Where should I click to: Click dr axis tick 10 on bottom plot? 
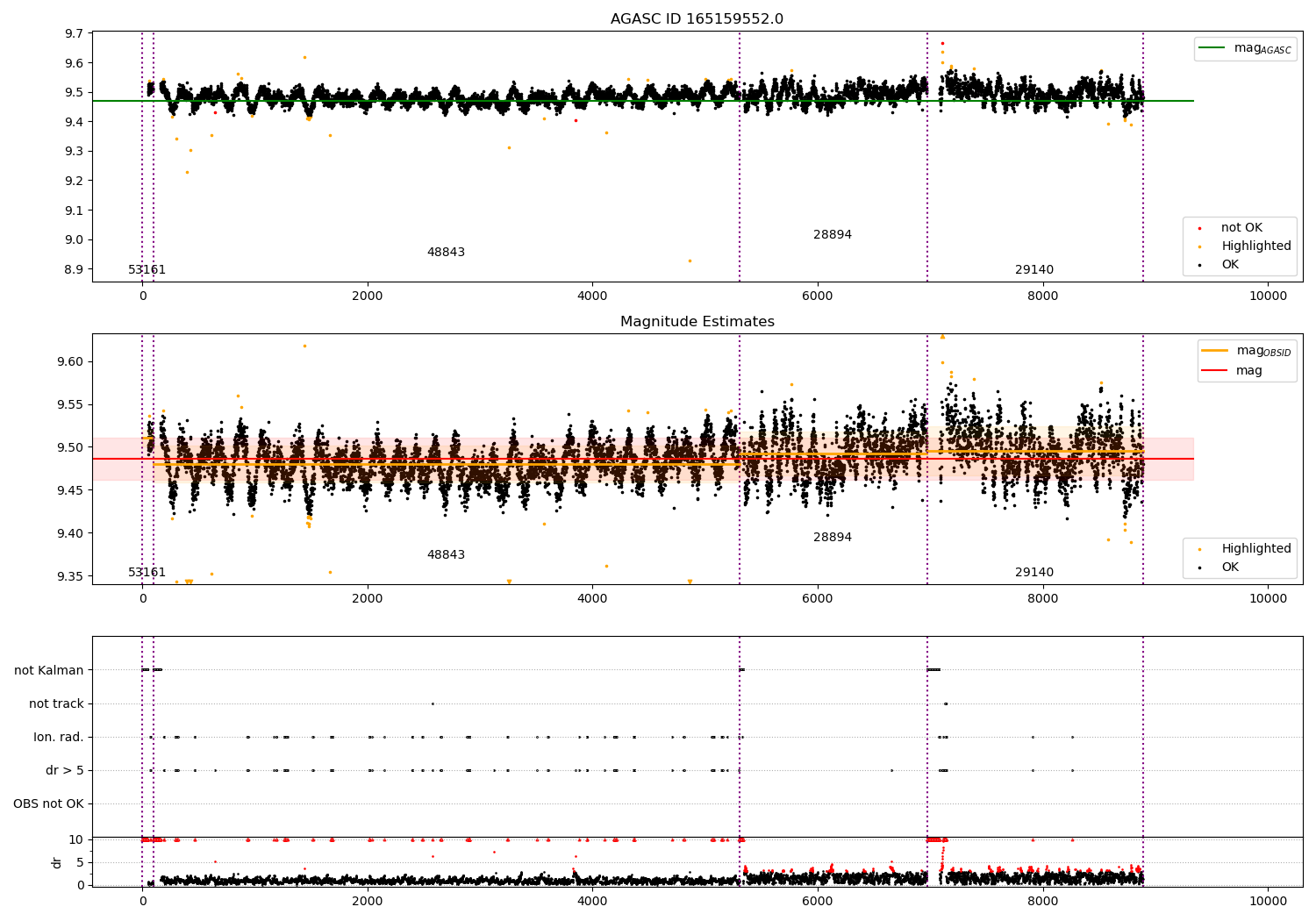click(x=76, y=840)
